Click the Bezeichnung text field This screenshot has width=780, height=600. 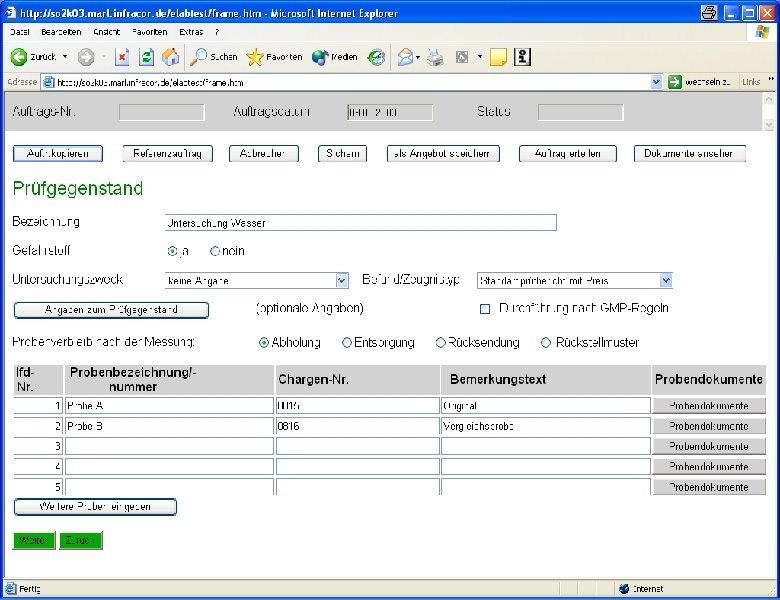point(361,223)
